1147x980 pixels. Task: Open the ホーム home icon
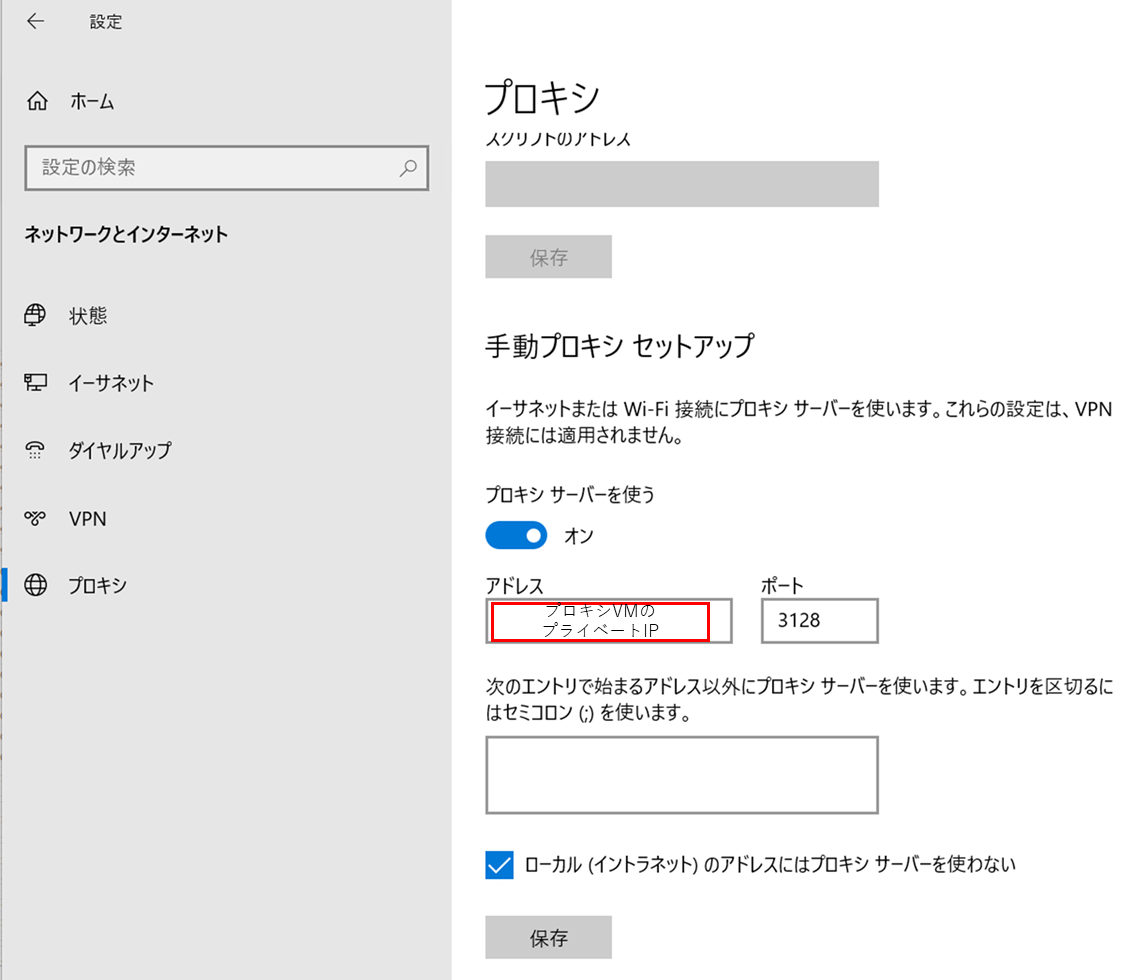click(x=37, y=101)
